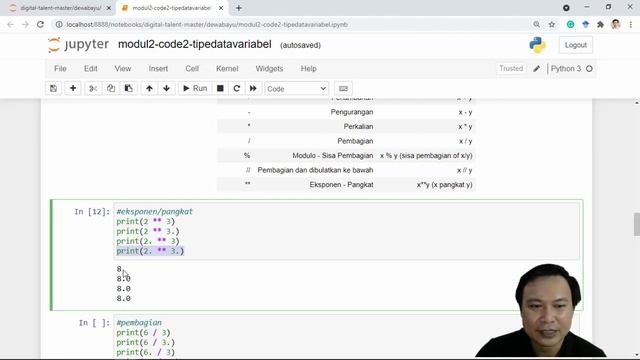Insert a cell below with the plus icon
This screenshot has width=640, height=360.
[x=73, y=89]
